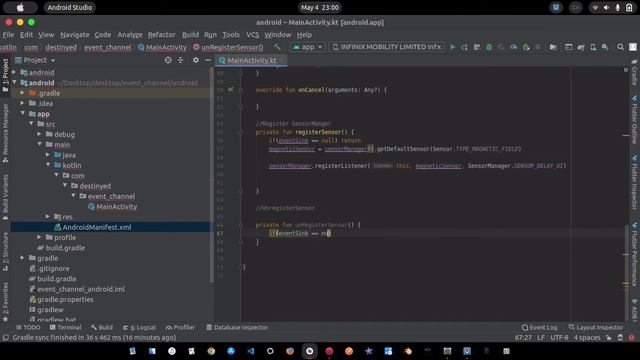Open the Database Inspector tool window
Screen dimensions: 640x360
coord(237,327)
